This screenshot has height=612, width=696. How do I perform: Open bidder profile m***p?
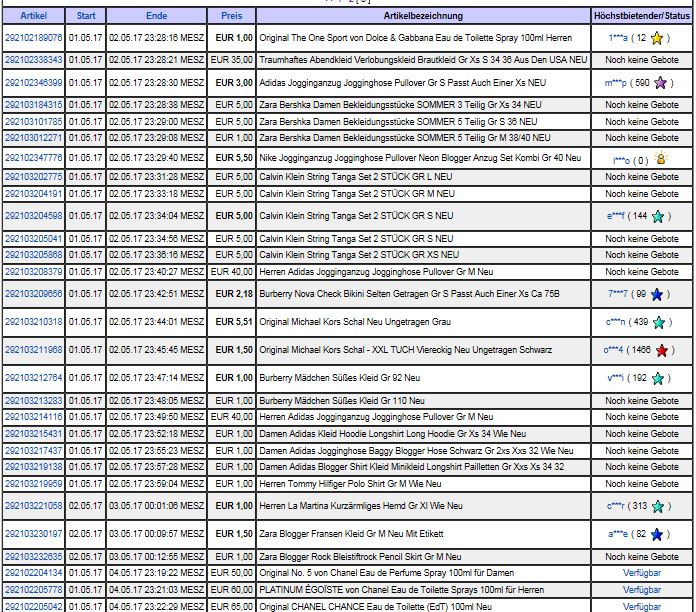616,83
